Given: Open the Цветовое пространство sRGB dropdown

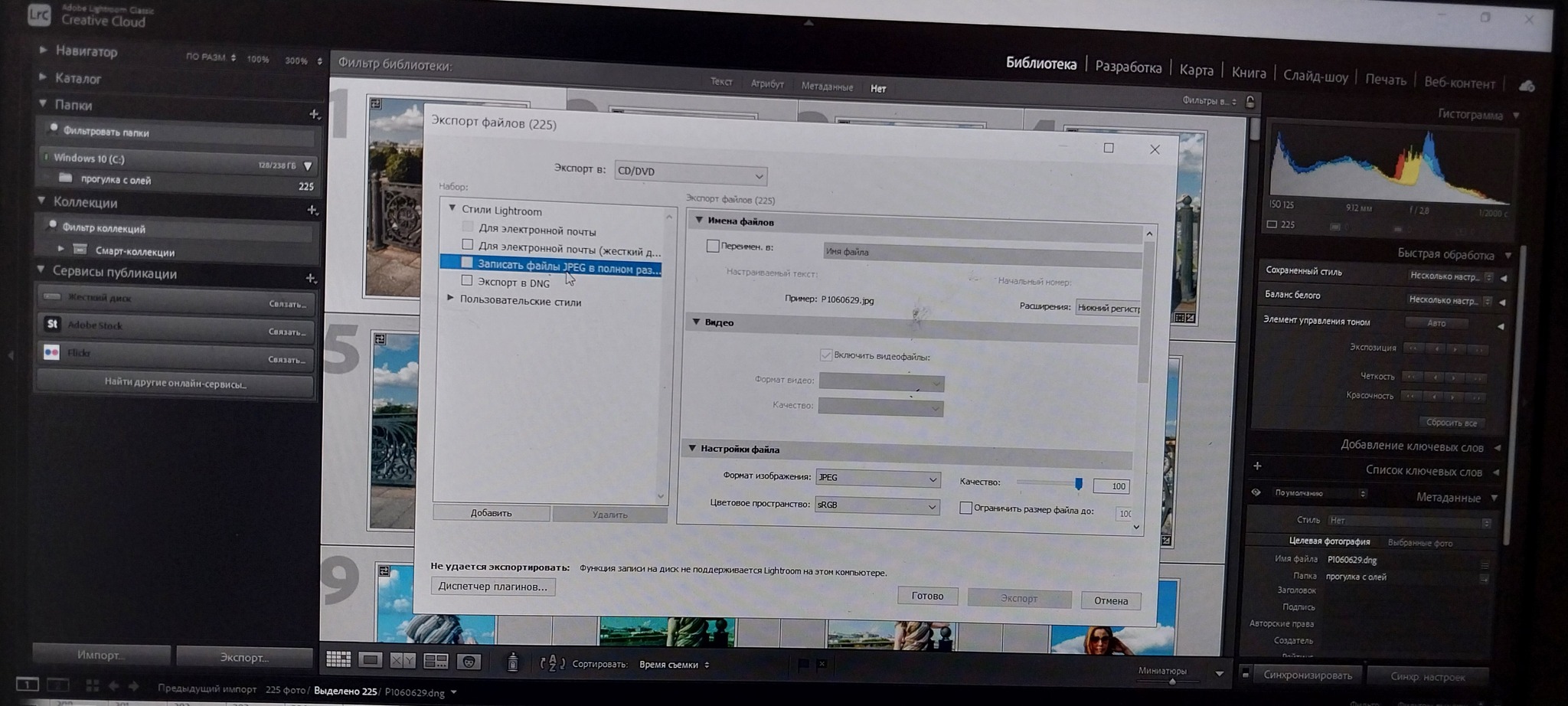Looking at the screenshot, I should coord(877,505).
